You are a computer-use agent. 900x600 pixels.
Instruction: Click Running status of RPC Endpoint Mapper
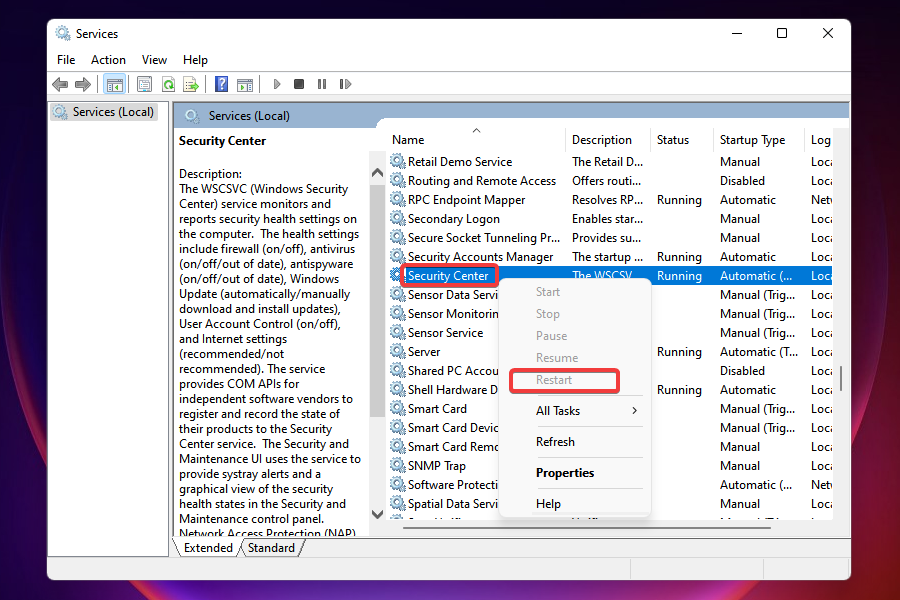tap(679, 200)
